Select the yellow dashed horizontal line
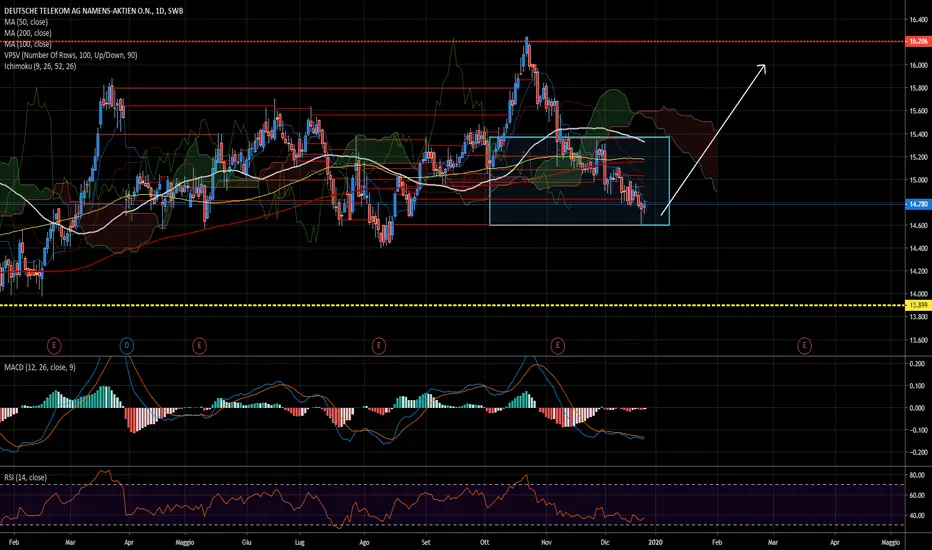The height and width of the screenshot is (550, 932). click(x=452, y=305)
